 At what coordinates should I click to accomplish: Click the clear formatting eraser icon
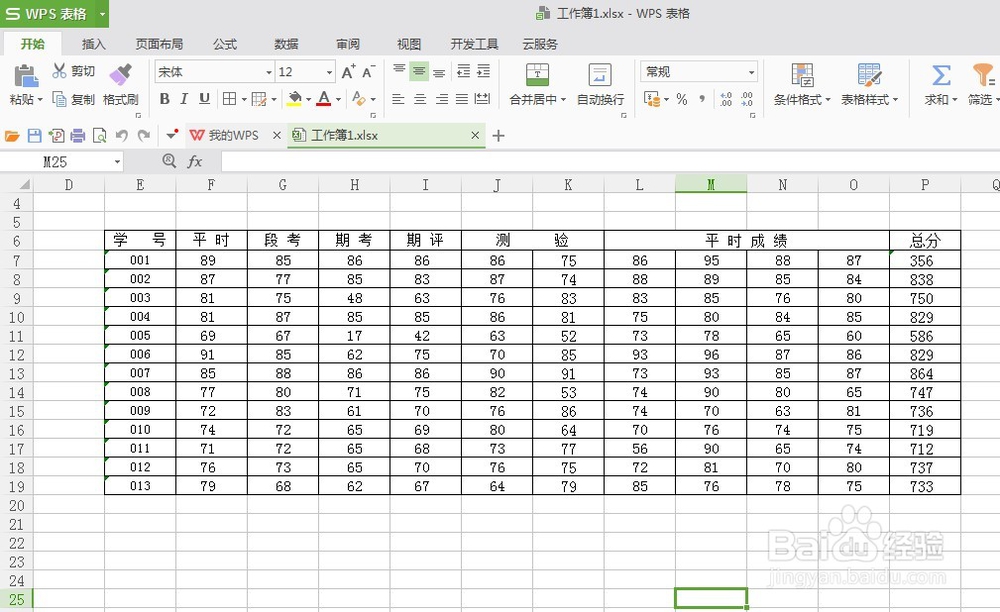coord(359,99)
